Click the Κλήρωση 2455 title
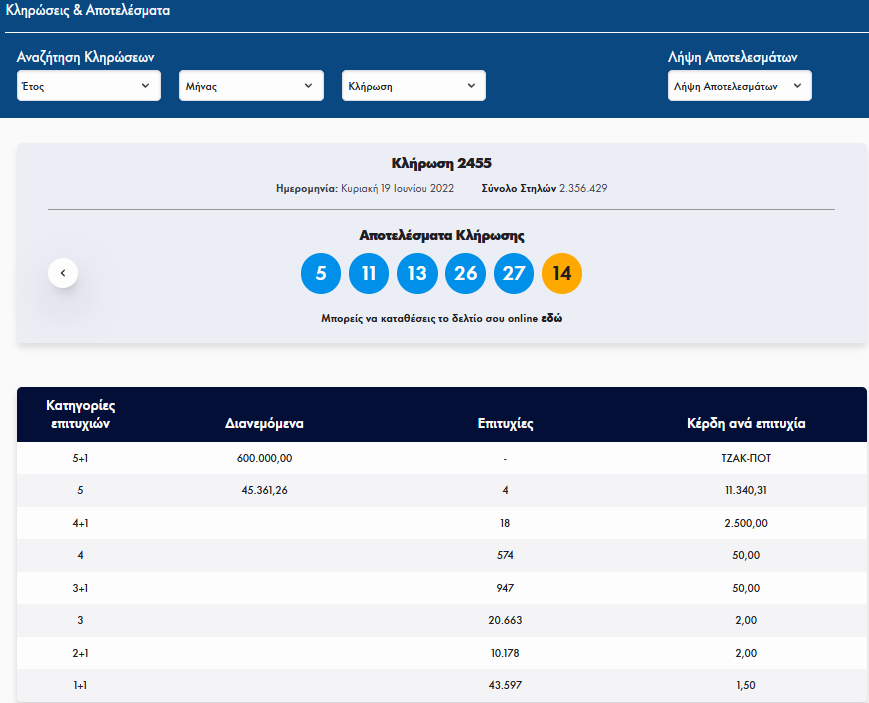The width and height of the screenshot is (869, 703). tap(441, 163)
